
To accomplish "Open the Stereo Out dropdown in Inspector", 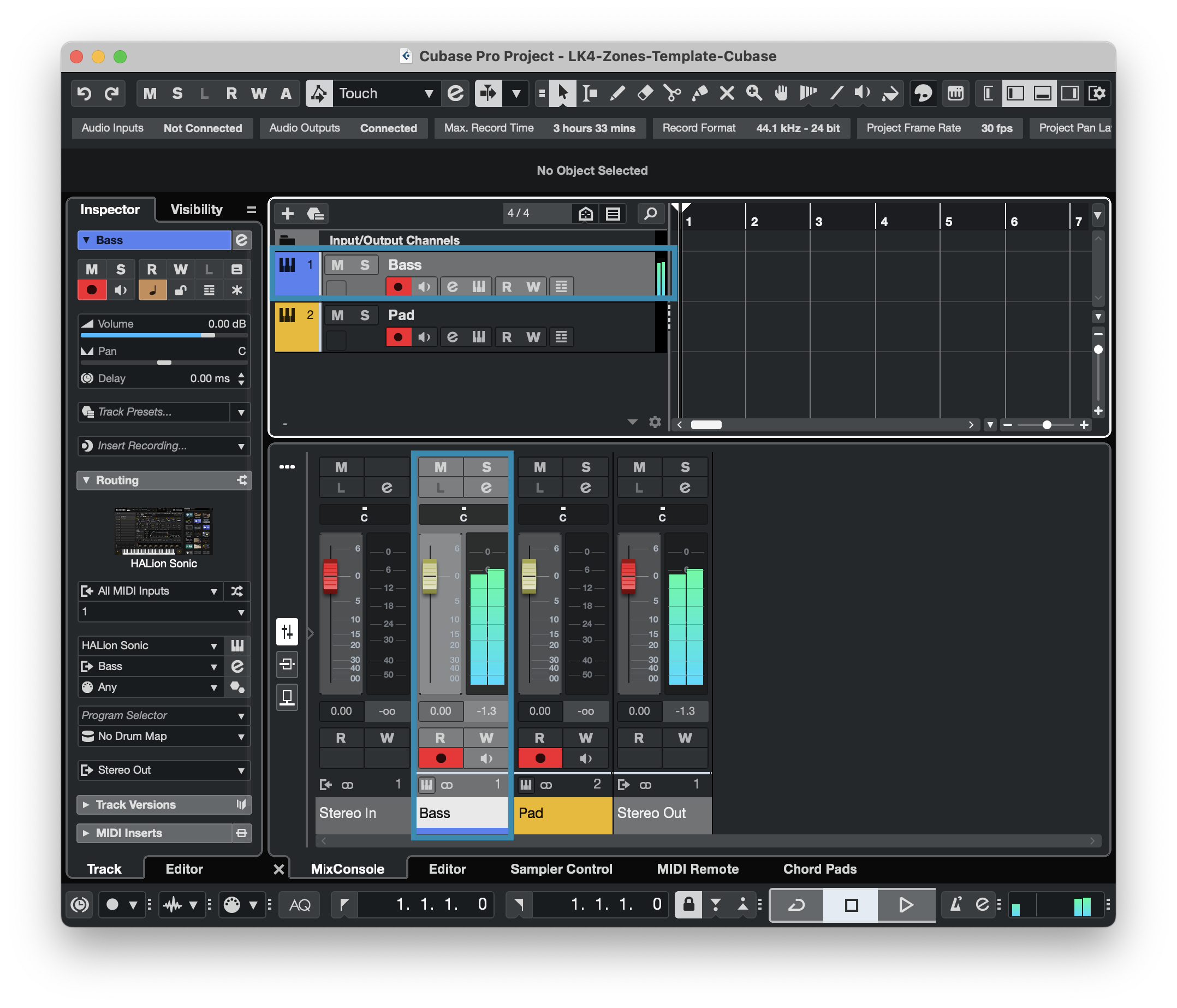I will coord(164,770).
